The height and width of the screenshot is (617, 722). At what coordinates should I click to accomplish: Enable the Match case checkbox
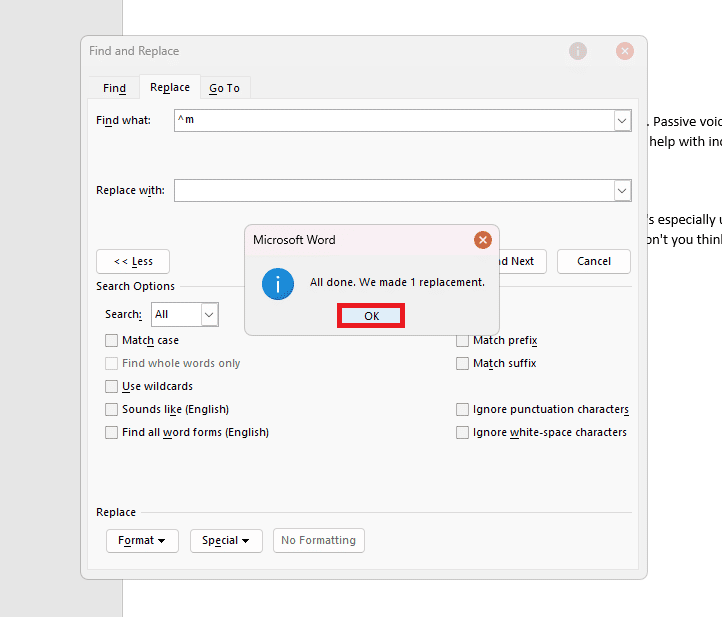coord(112,341)
